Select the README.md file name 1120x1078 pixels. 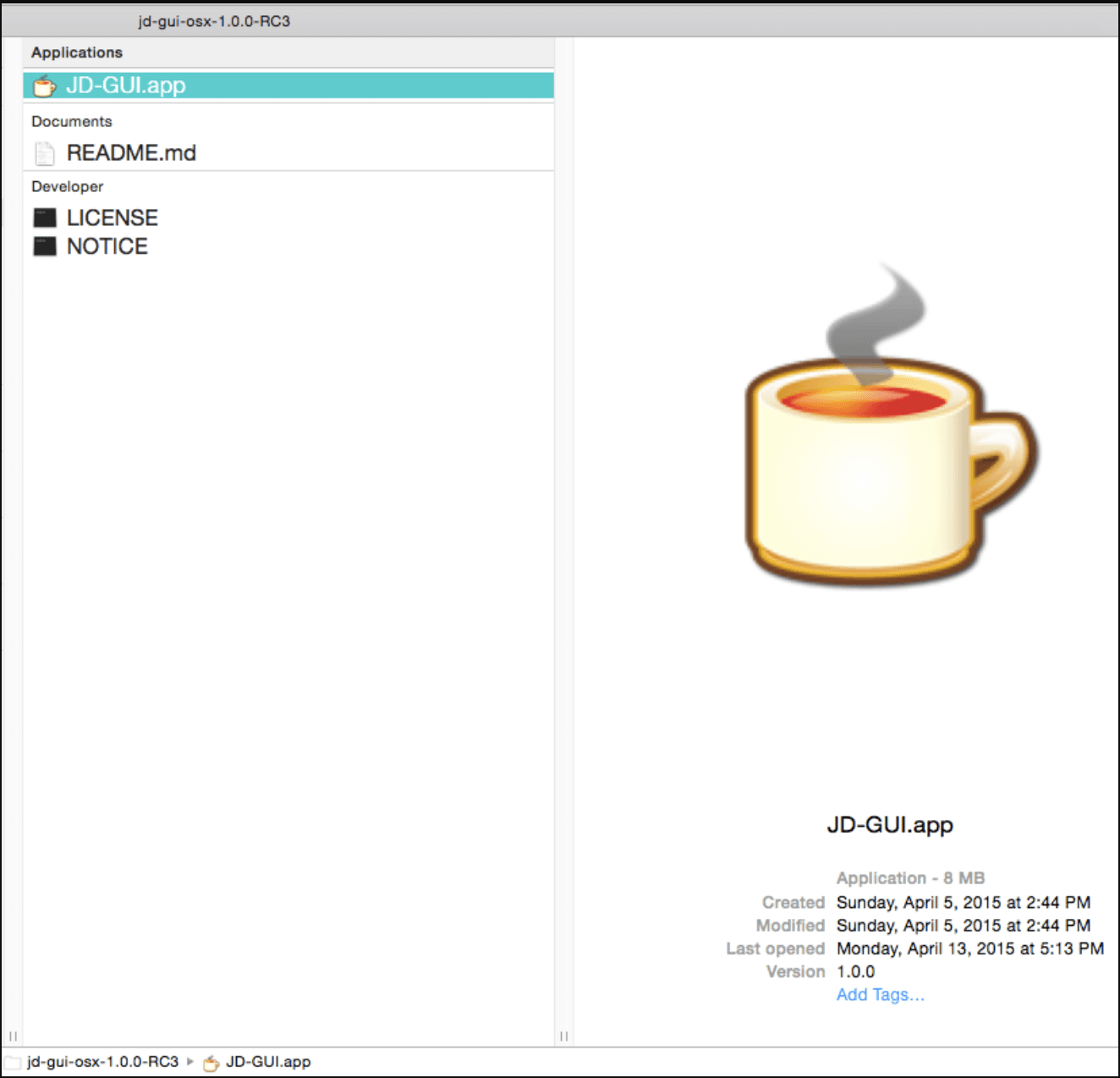131,153
